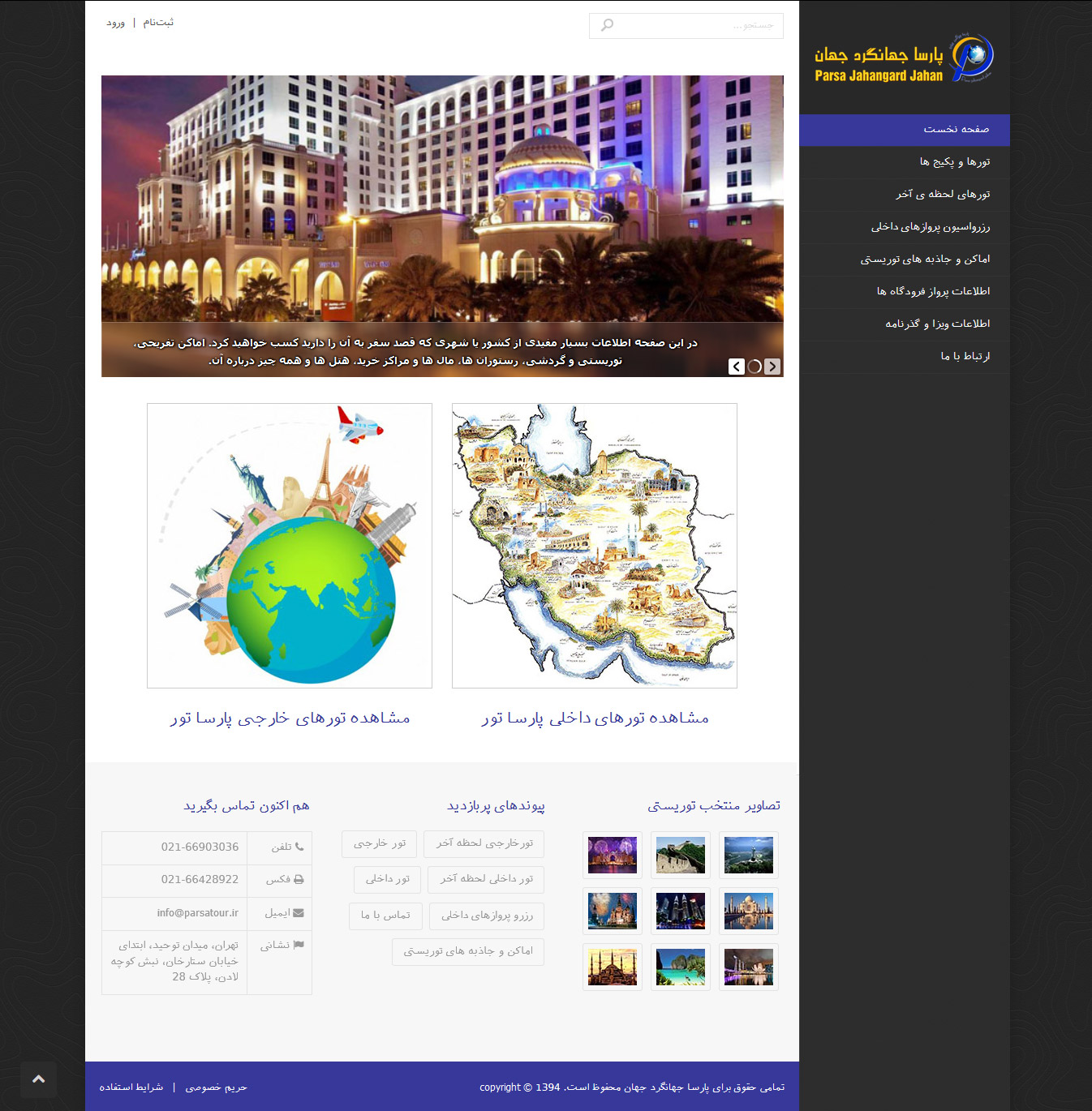Click the fax printer icon

(299, 880)
